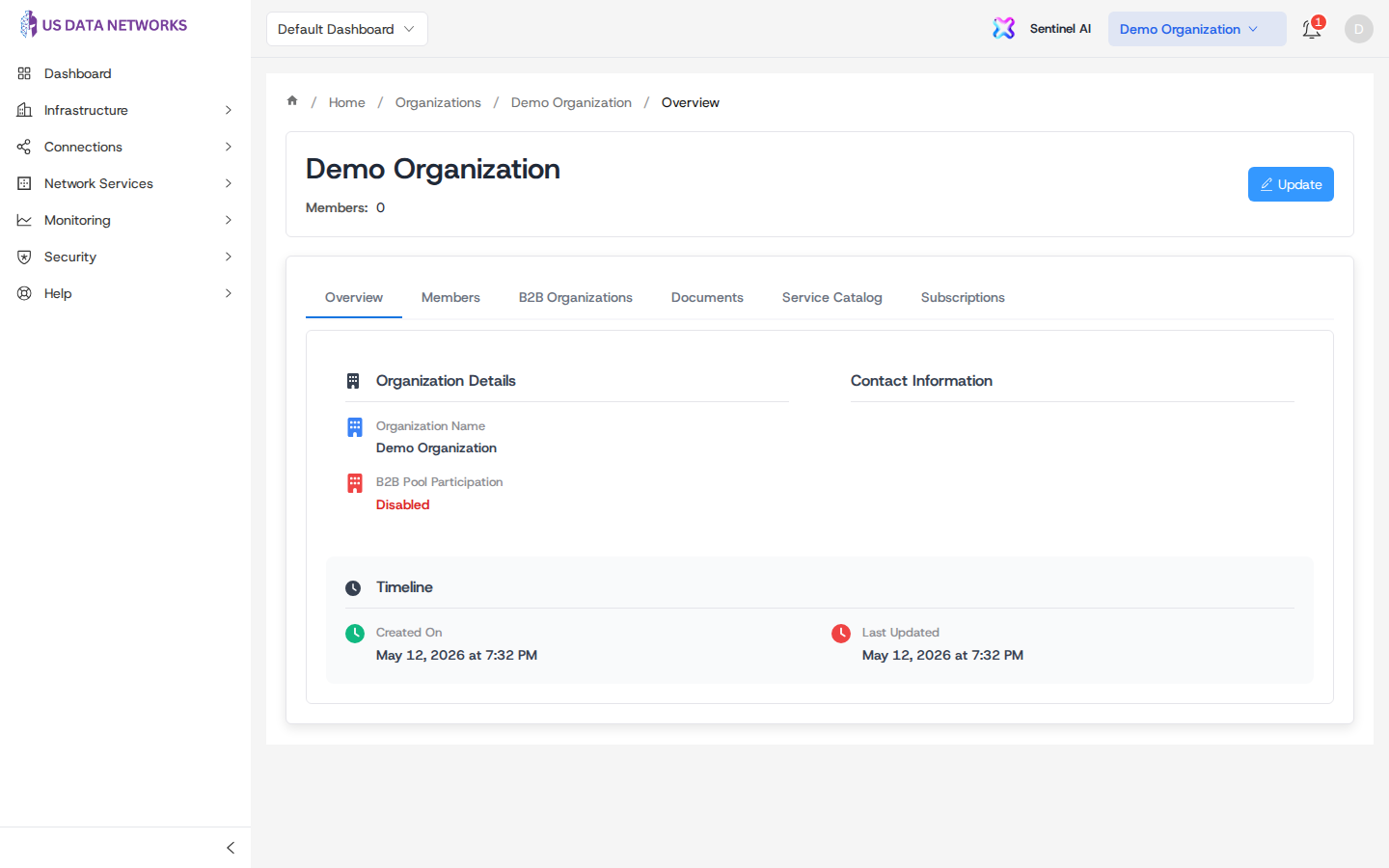Click the Security sidebar label
Viewport: 1389px width, 868px height.
coord(70,257)
